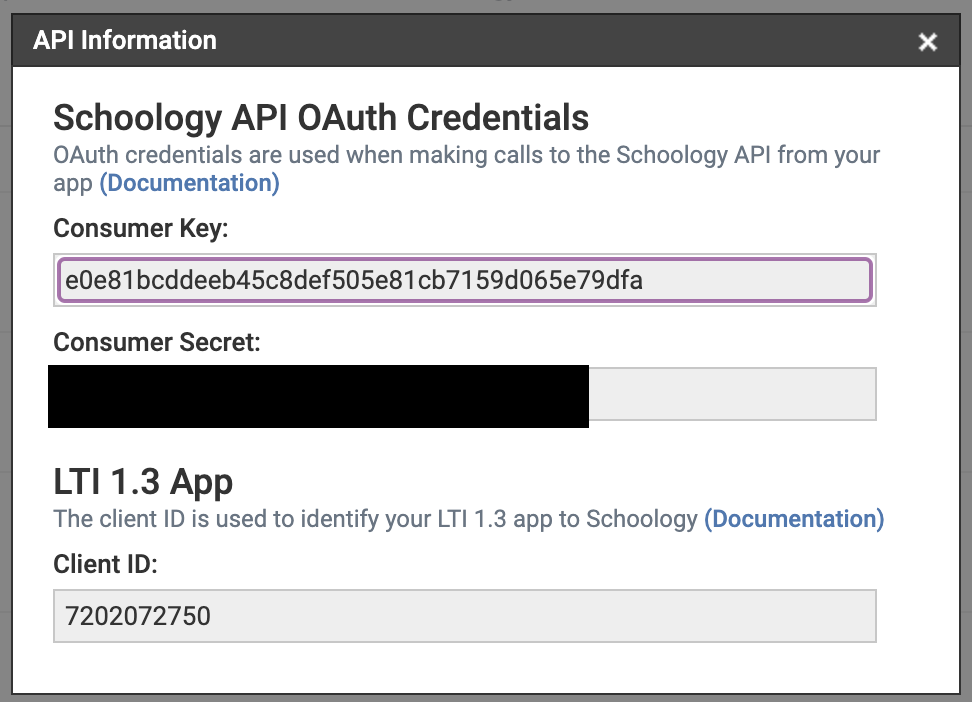Click the 7202072750 client ID value
The height and width of the screenshot is (702, 972).
138,616
